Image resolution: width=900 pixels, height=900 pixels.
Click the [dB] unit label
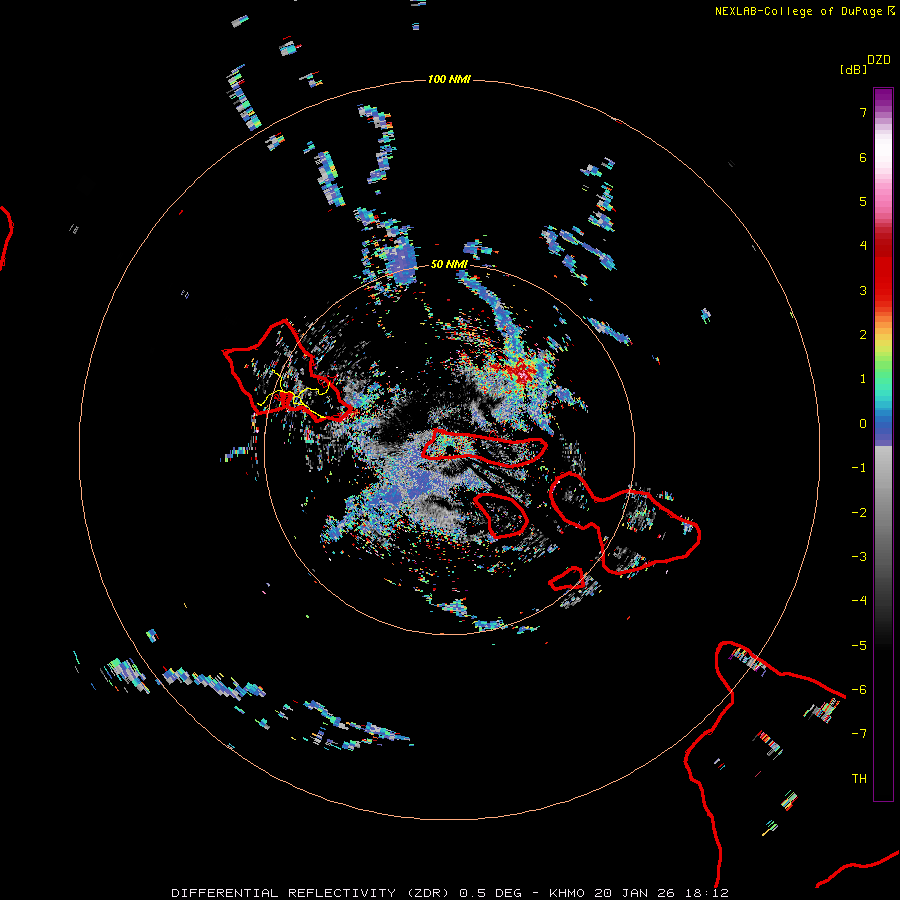point(853,69)
